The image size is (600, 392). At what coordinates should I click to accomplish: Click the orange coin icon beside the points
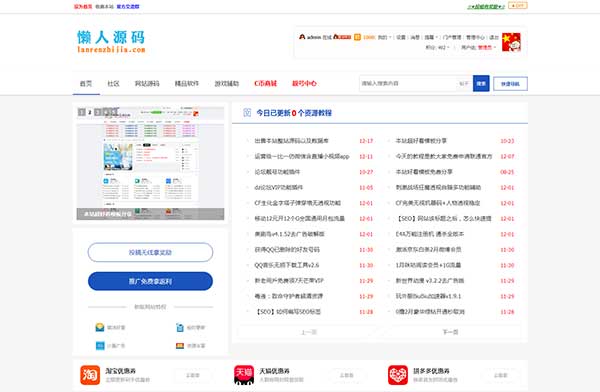[x=357, y=37]
